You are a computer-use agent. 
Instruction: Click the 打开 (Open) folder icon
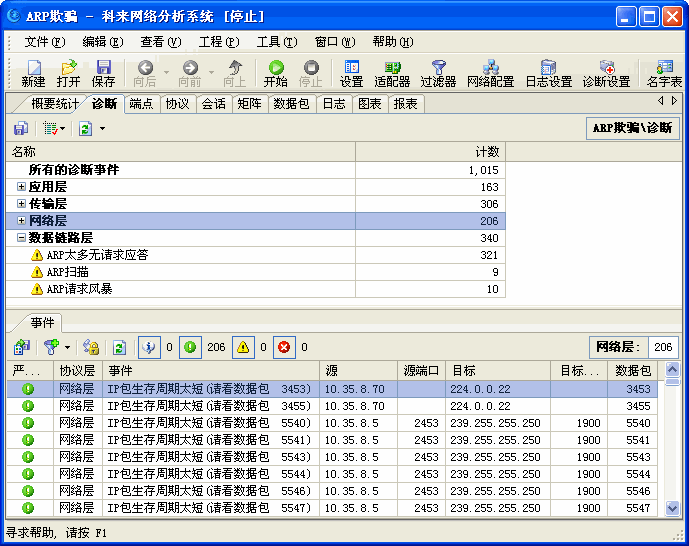click(68, 68)
